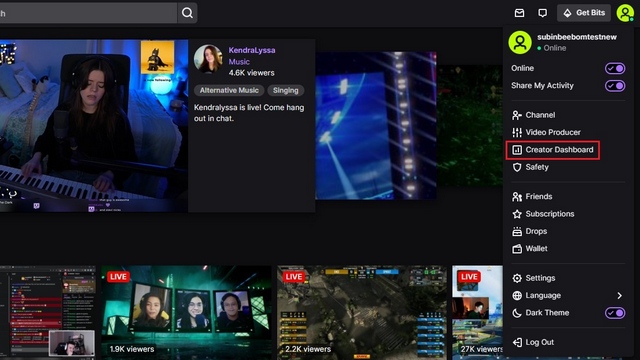Click the green user avatar icon

tap(625, 13)
